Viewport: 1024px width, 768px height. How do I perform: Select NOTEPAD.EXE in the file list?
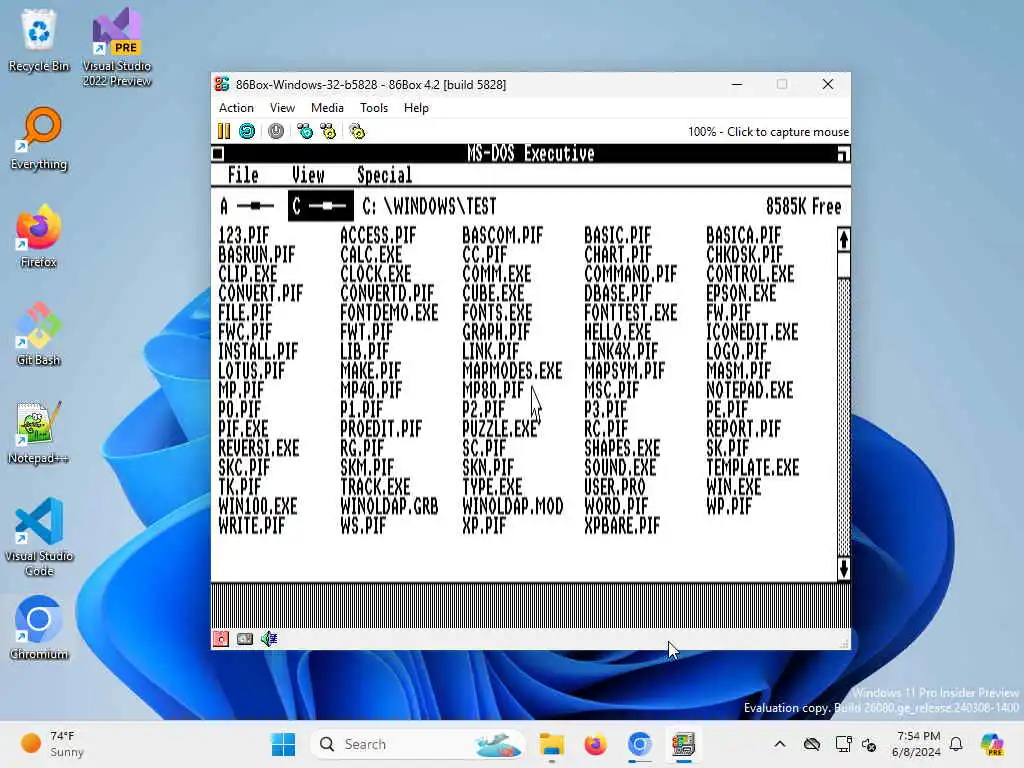tap(750, 391)
